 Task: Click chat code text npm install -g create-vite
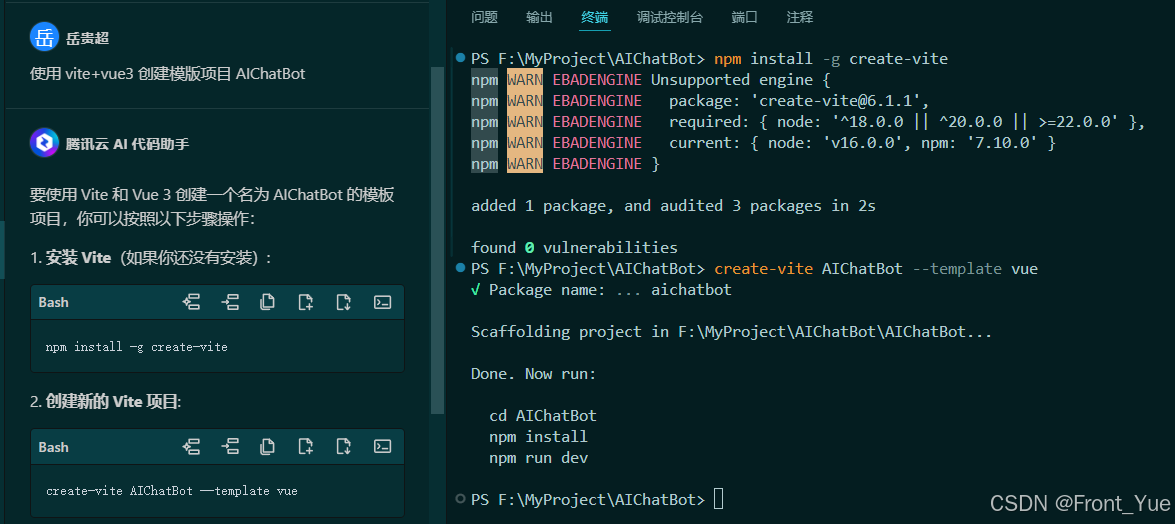click(x=136, y=347)
